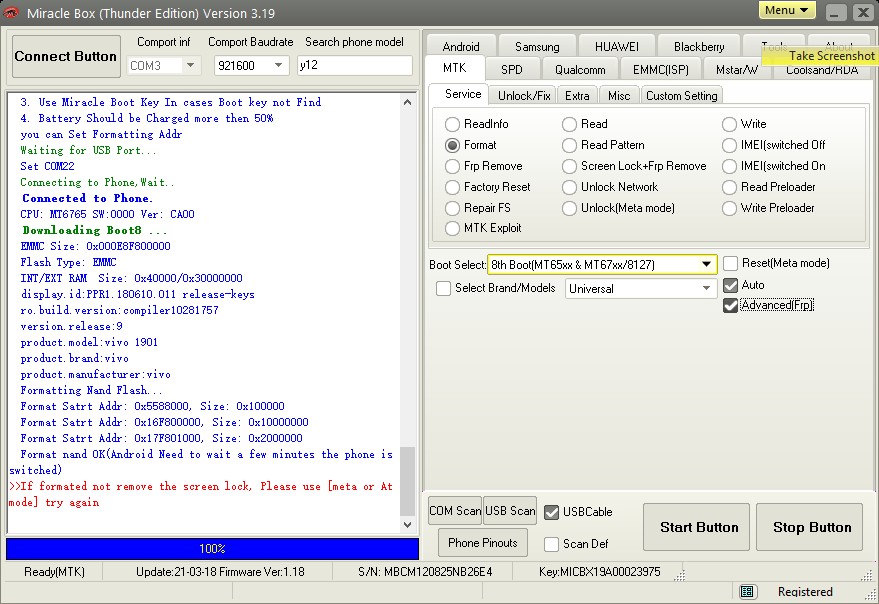Choose the Frp Remove option
This screenshot has height=604, width=879.
pyautogui.click(x=452, y=166)
